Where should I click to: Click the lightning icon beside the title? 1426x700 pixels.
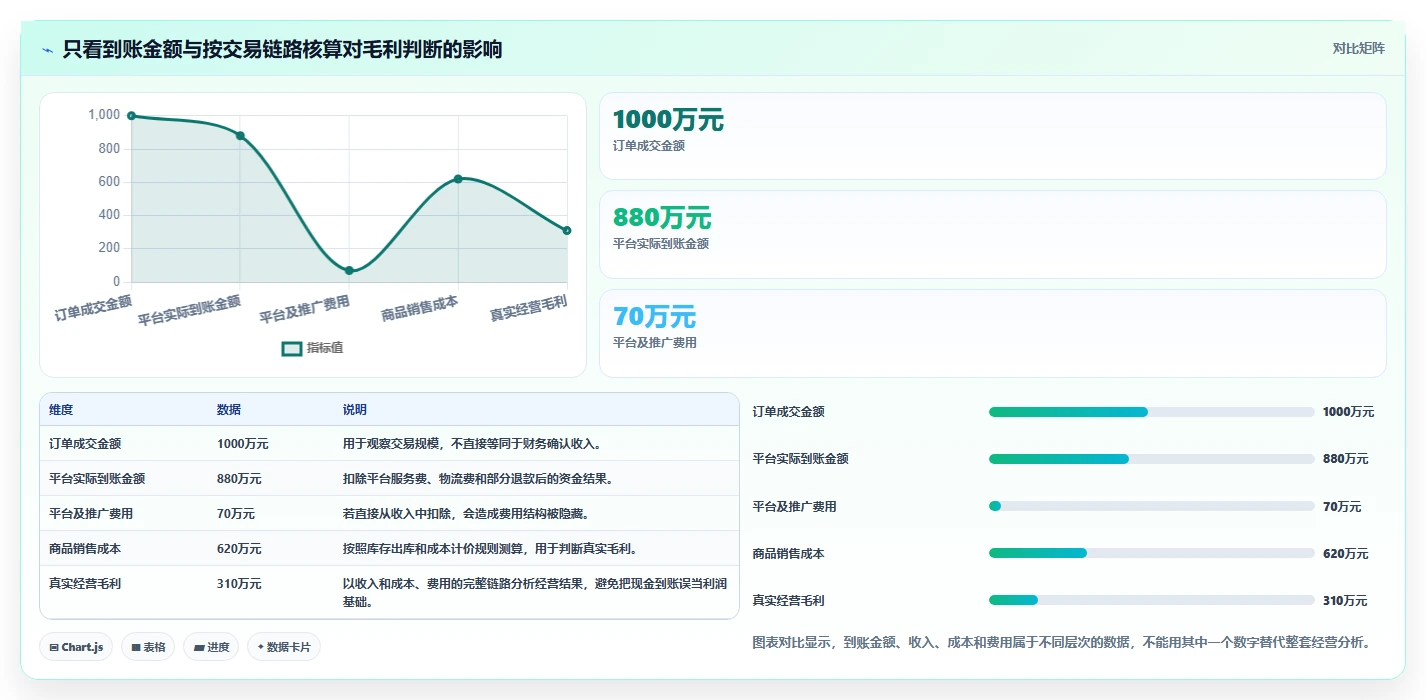(48, 50)
